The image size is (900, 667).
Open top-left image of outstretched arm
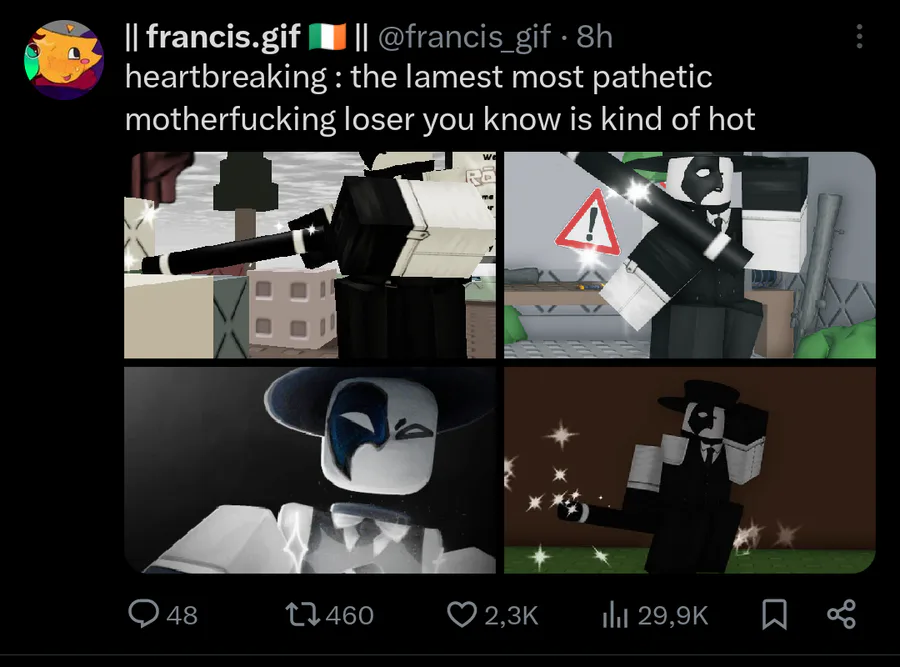[x=310, y=255]
